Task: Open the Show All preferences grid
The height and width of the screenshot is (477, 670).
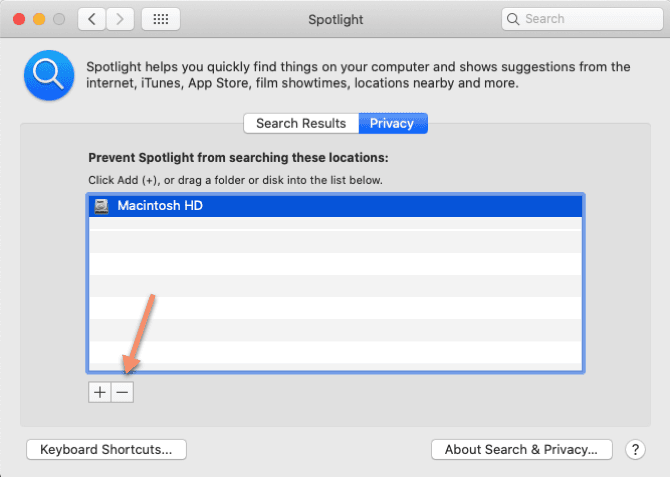Action: 161,19
